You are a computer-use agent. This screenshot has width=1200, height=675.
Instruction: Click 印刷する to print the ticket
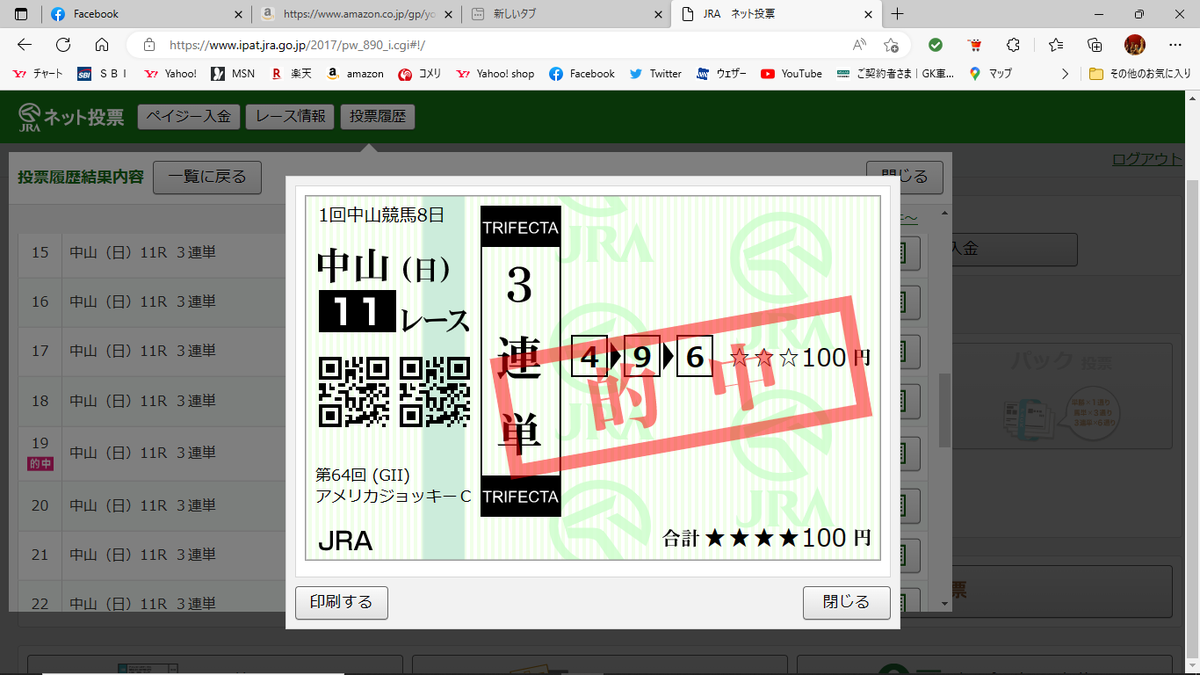click(341, 602)
